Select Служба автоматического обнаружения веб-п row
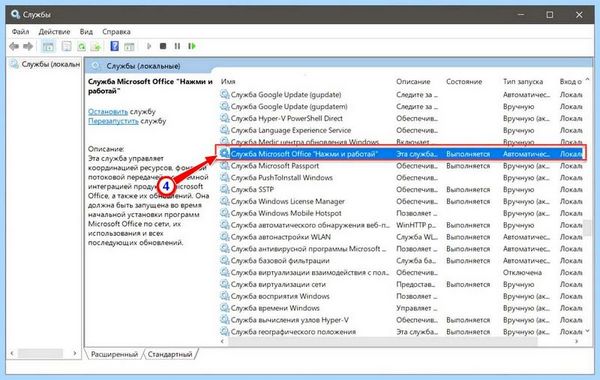The height and width of the screenshot is (380, 600). click(401, 225)
